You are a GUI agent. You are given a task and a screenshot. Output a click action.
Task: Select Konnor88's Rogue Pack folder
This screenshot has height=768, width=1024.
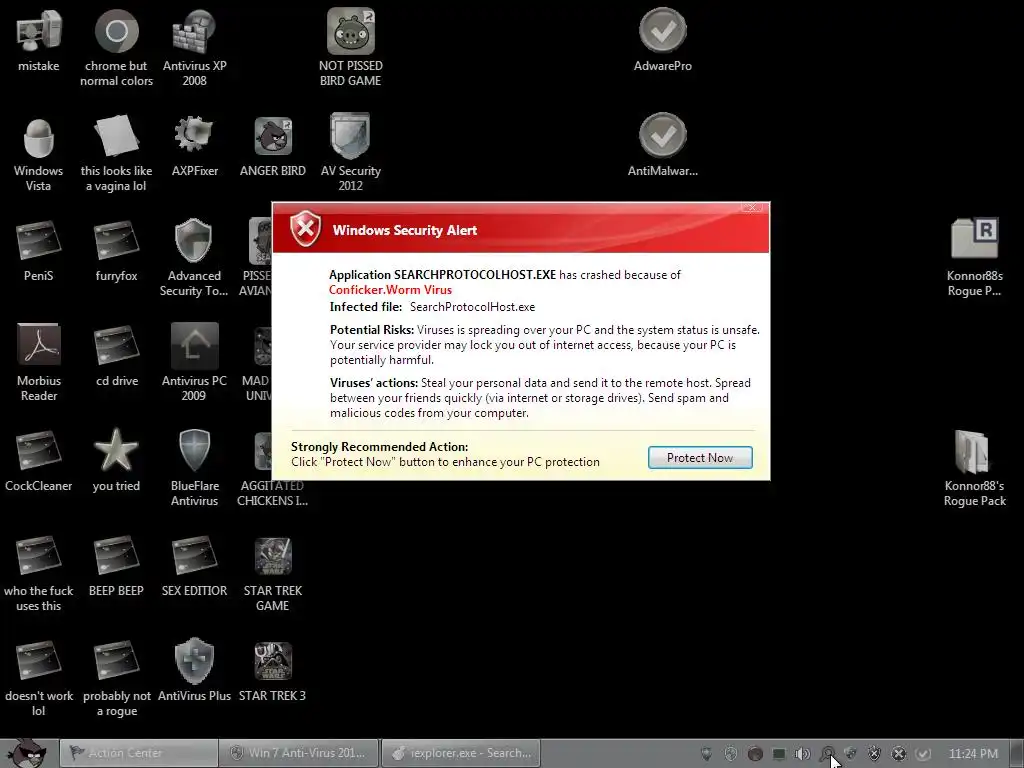tap(974, 468)
